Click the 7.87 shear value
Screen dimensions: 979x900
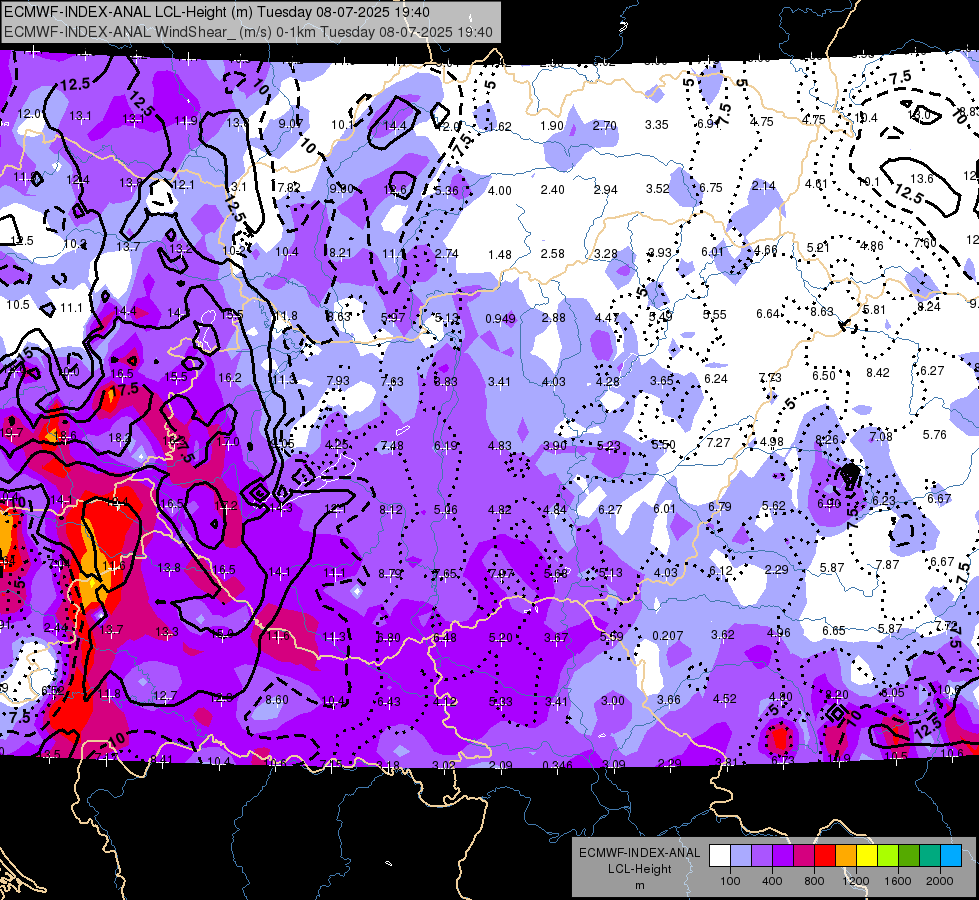[887, 565]
